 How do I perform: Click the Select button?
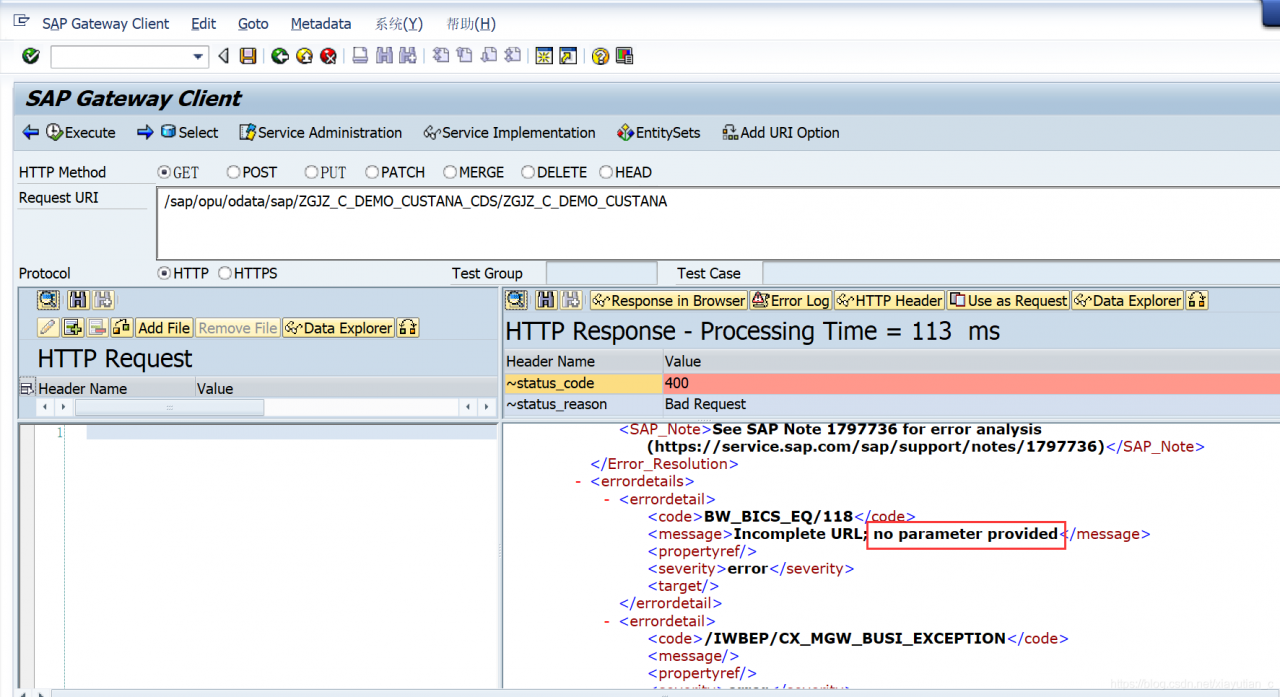(x=189, y=132)
